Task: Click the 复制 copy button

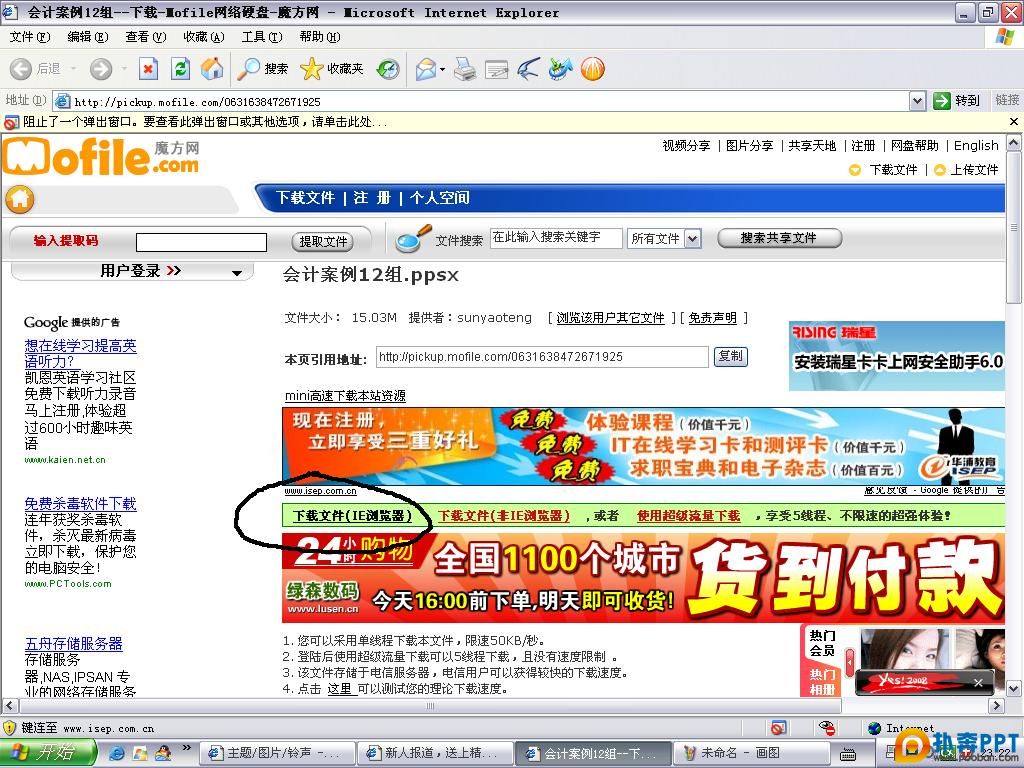Action: pyautogui.click(x=730, y=357)
